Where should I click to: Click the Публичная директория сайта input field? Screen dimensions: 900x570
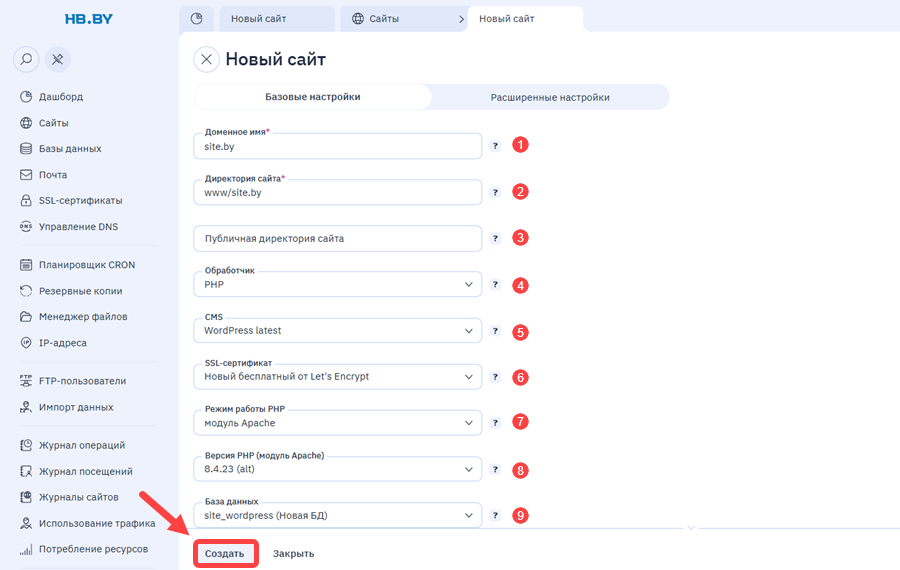coord(338,238)
